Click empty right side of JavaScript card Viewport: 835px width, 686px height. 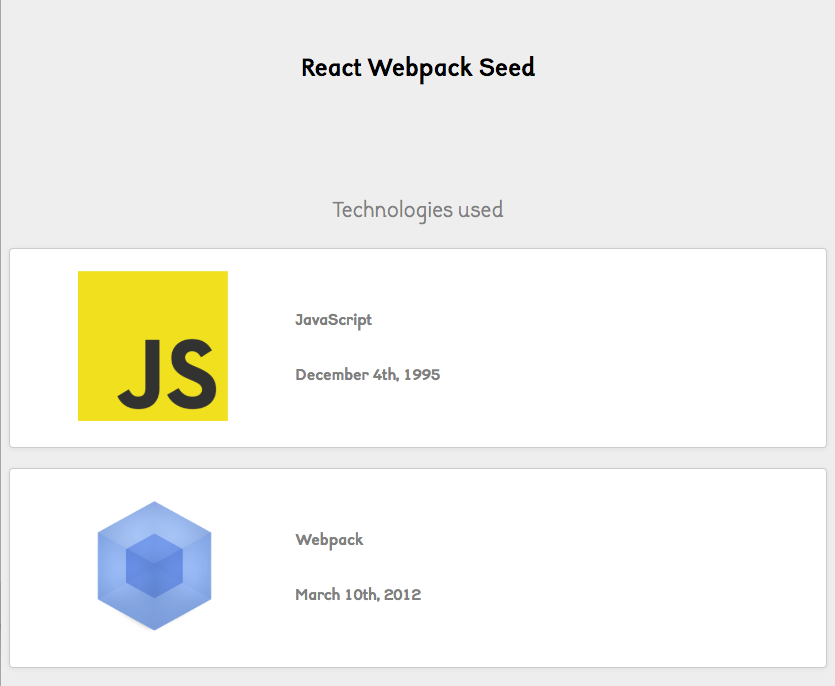[639, 348]
